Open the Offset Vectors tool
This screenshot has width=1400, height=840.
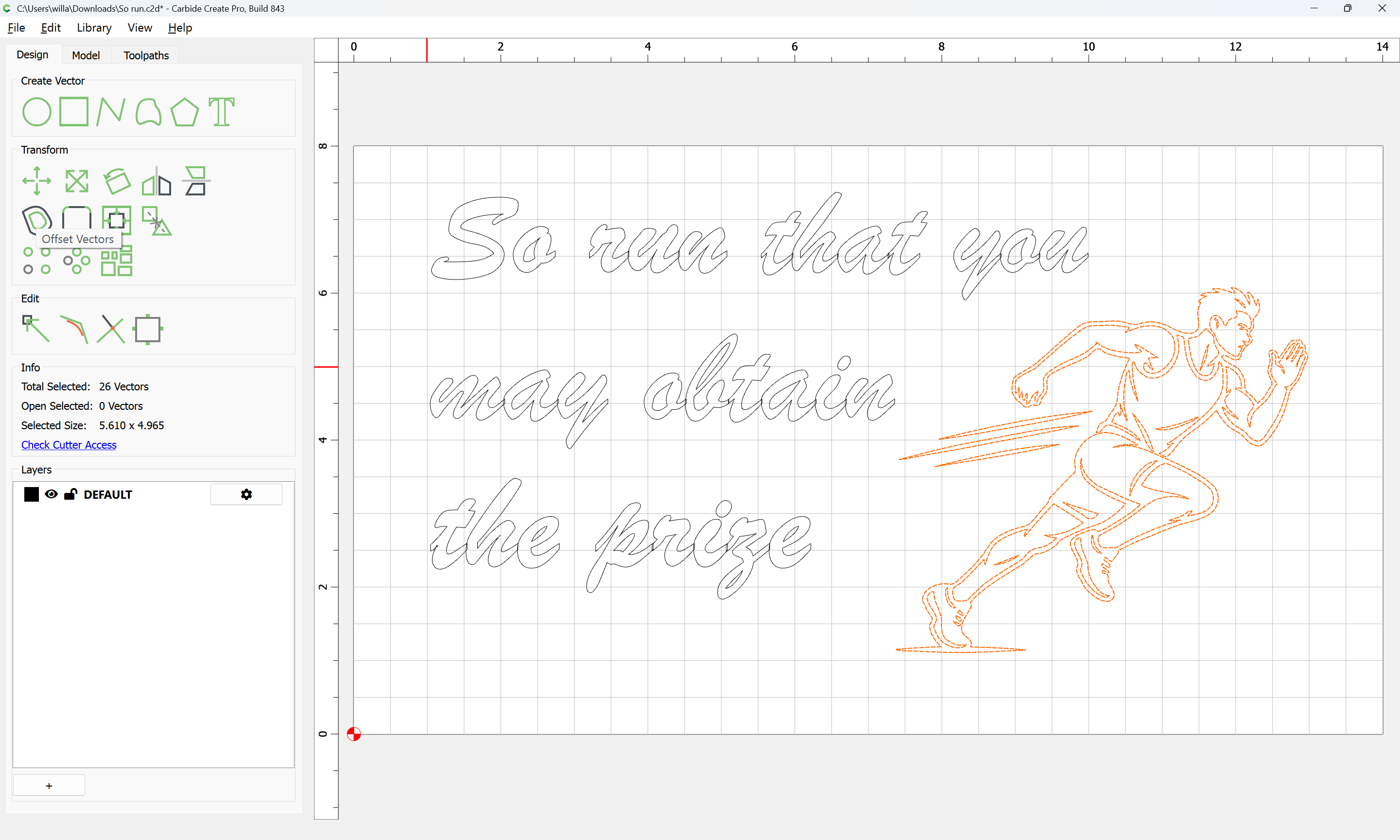coord(37,218)
